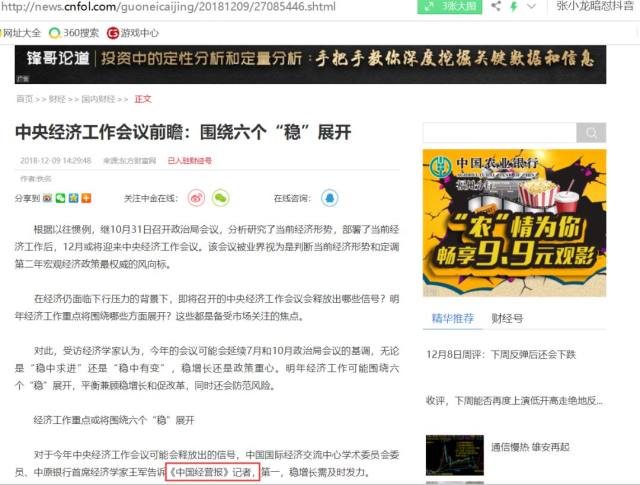Open article 收评，下周能否再度上演低开高走

[514, 401]
